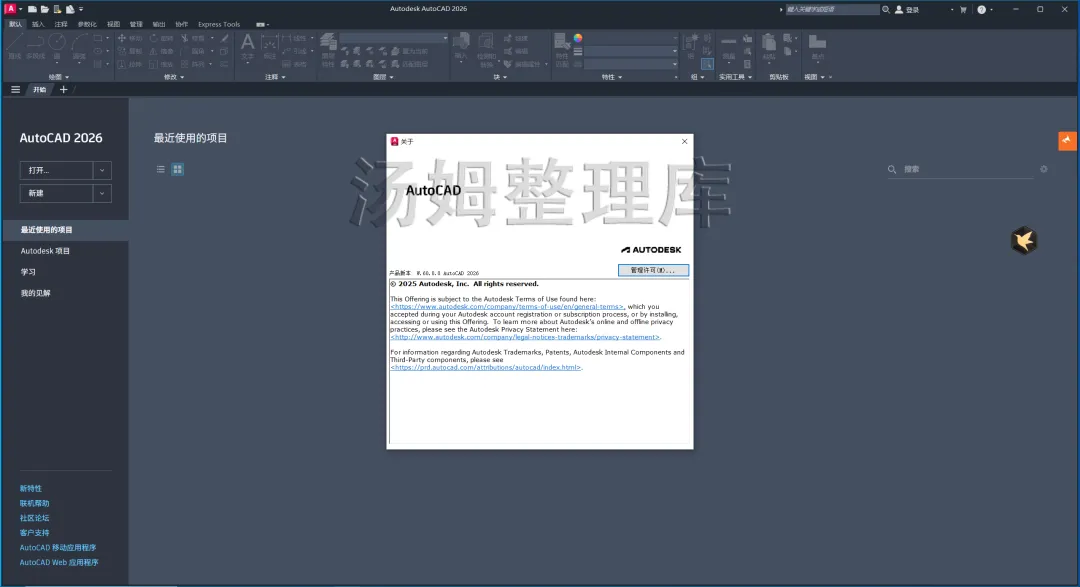The image size is (1080, 587).
Task: Choose the Rotate (旋转) tool
Action: 161,38
